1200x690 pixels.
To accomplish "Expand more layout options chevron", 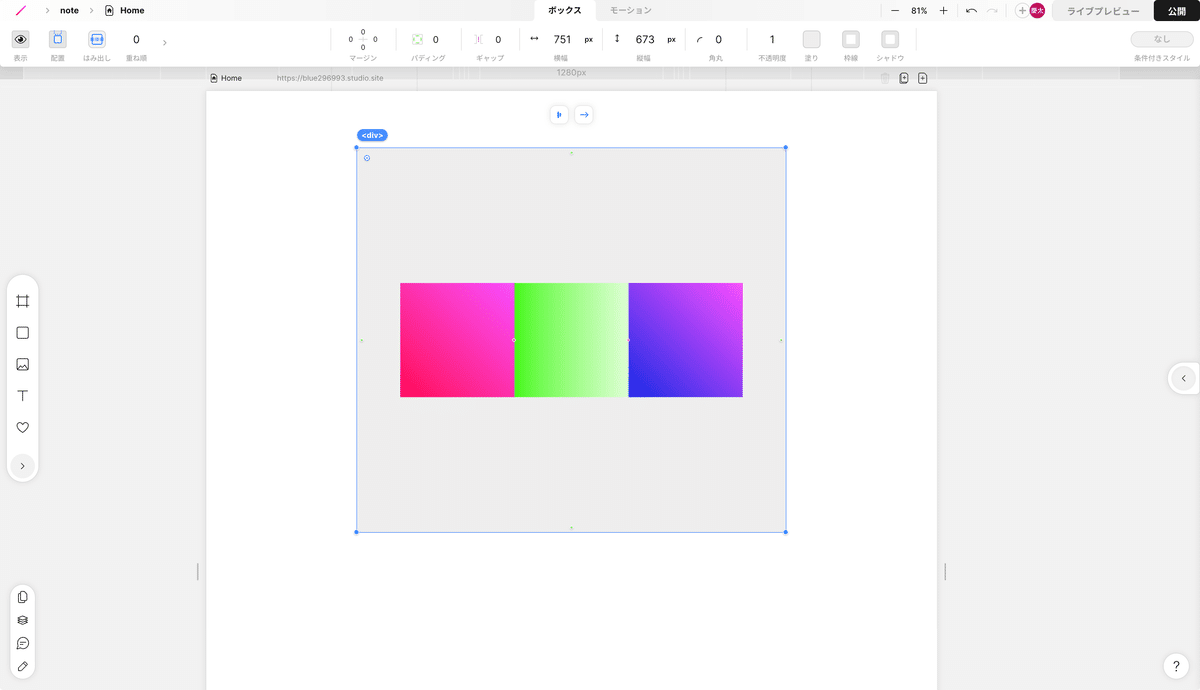I will coord(165,42).
